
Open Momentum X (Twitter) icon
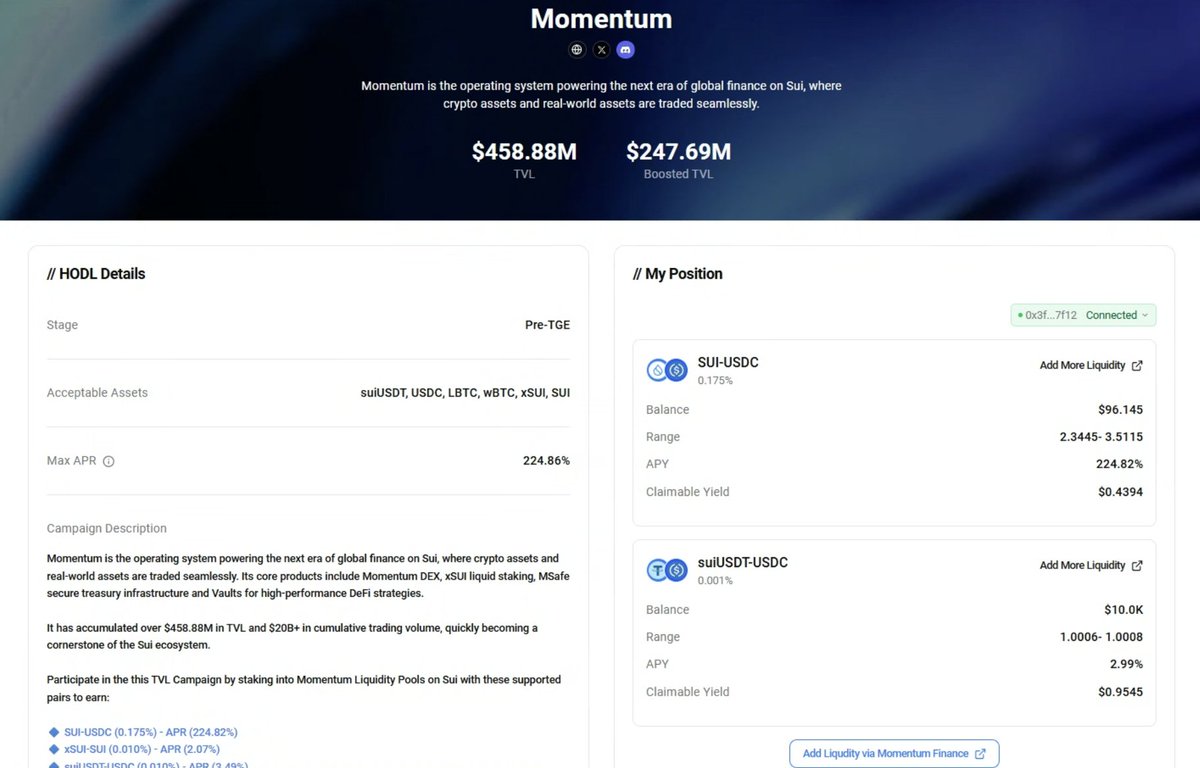(x=601, y=49)
